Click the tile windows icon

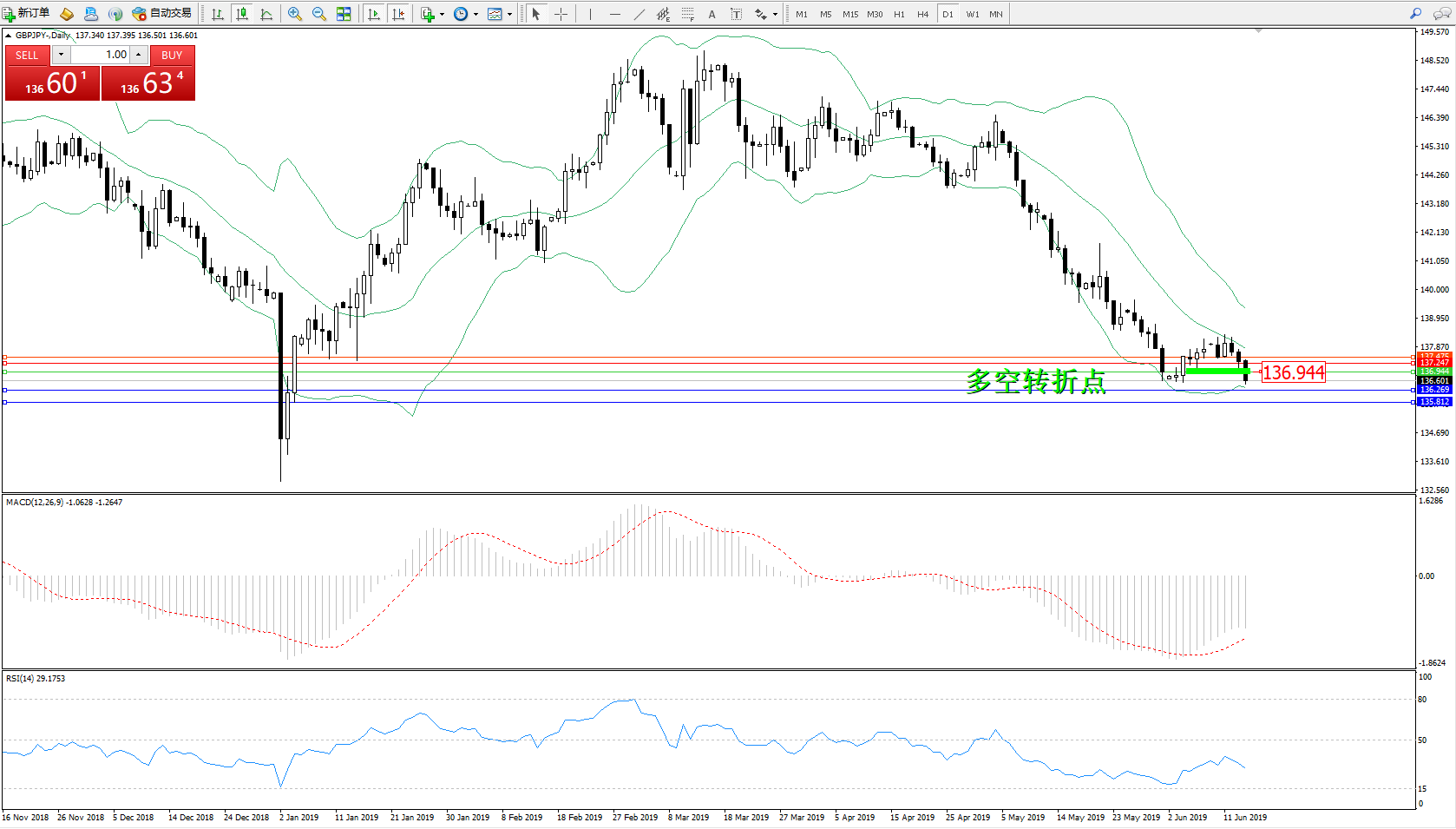[344, 14]
